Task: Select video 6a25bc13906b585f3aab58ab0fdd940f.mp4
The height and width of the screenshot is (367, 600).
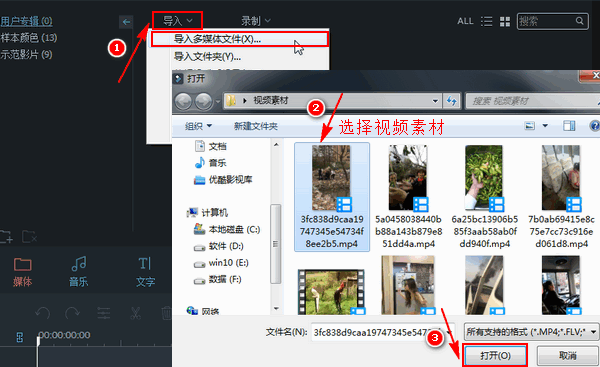Action: click(x=484, y=197)
